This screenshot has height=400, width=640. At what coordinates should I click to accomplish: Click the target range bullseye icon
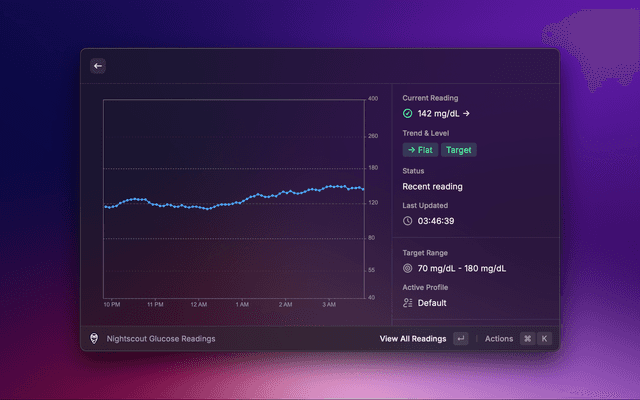pos(408,269)
